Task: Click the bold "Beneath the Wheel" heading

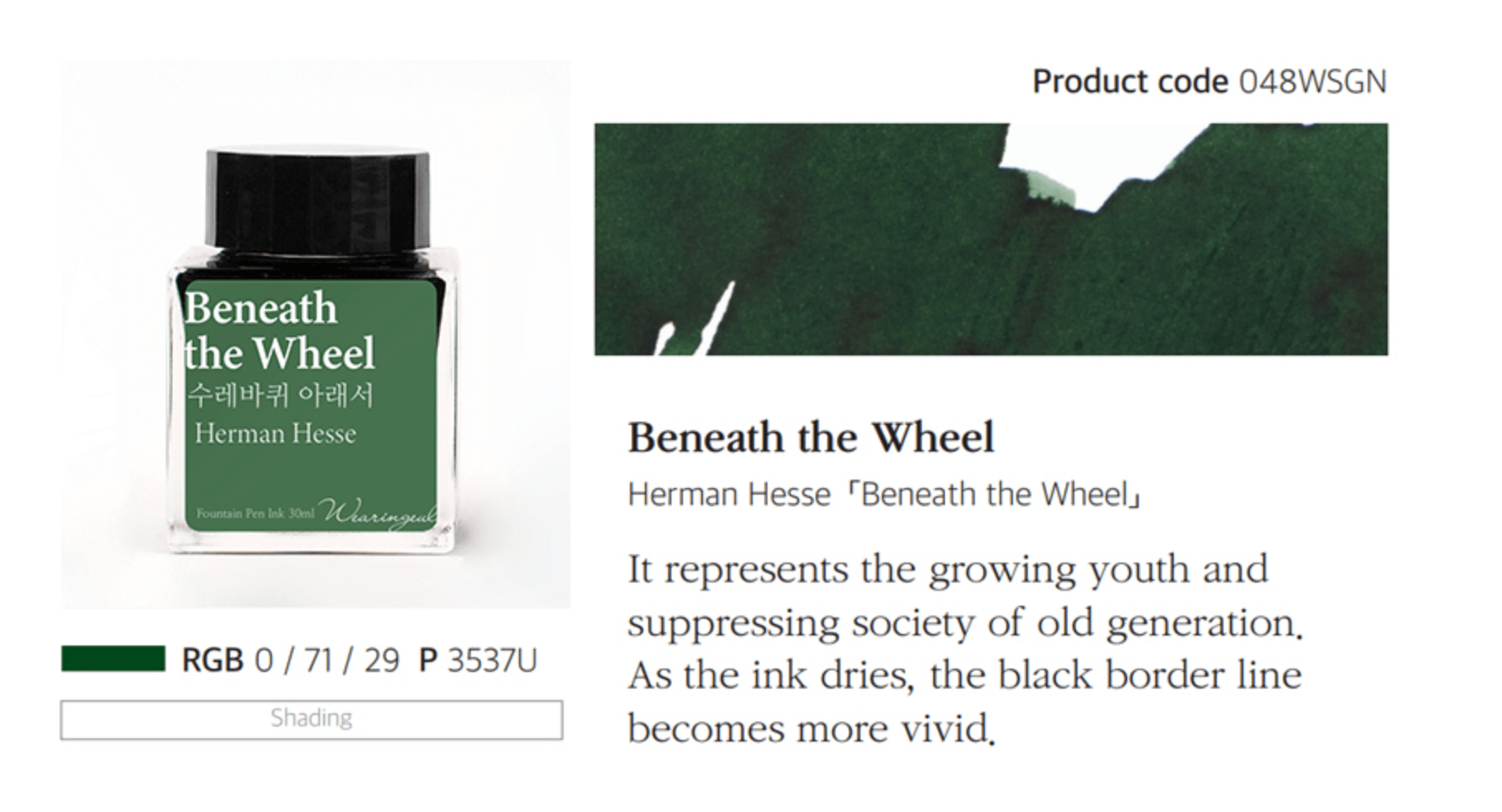Action: pos(811,437)
